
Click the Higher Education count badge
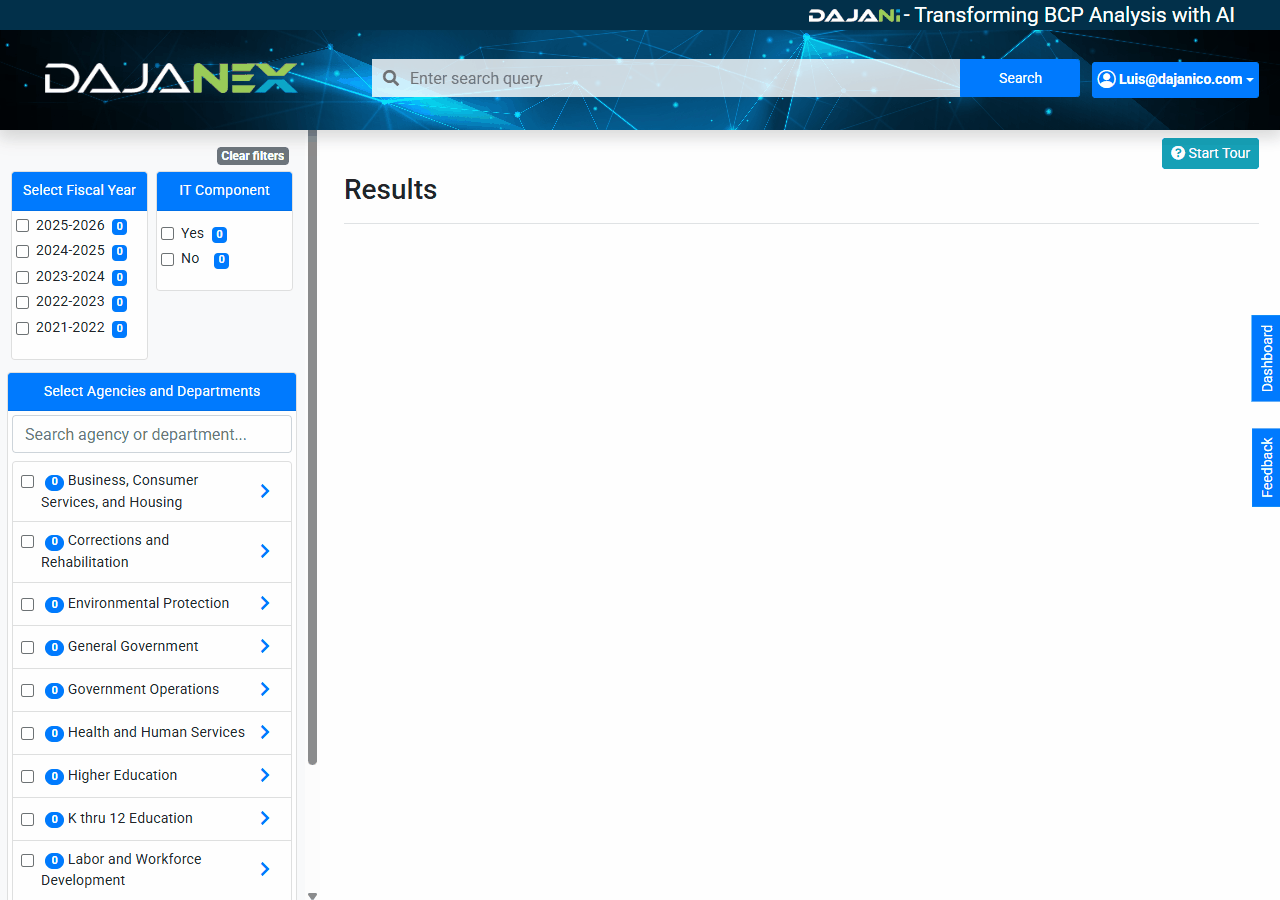click(55, 776)
